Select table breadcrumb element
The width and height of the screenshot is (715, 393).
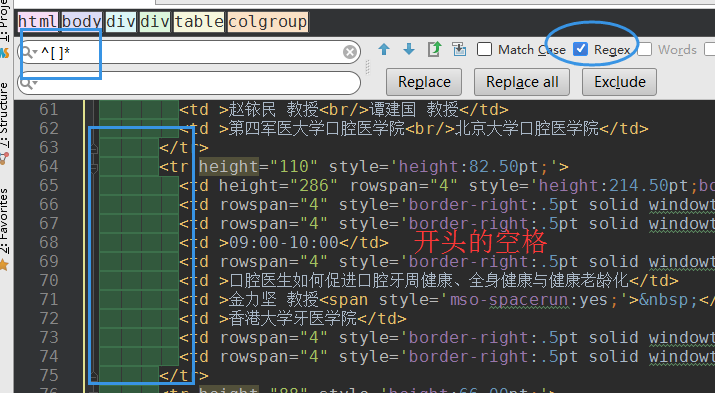[x=199, y=21]
